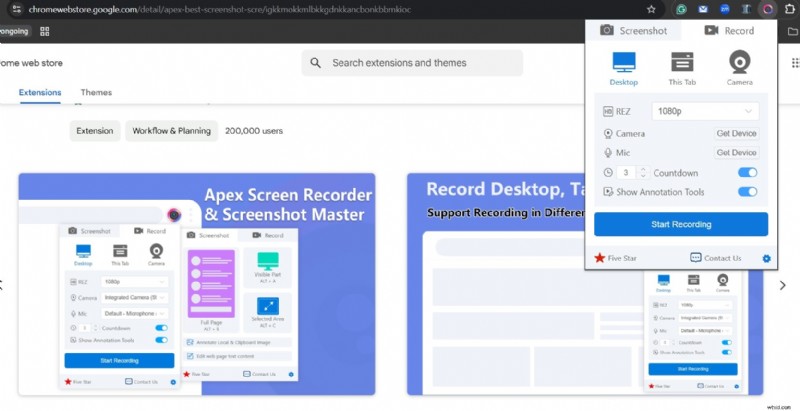Open the browser Extensions puzzle icon

(790, 8)
